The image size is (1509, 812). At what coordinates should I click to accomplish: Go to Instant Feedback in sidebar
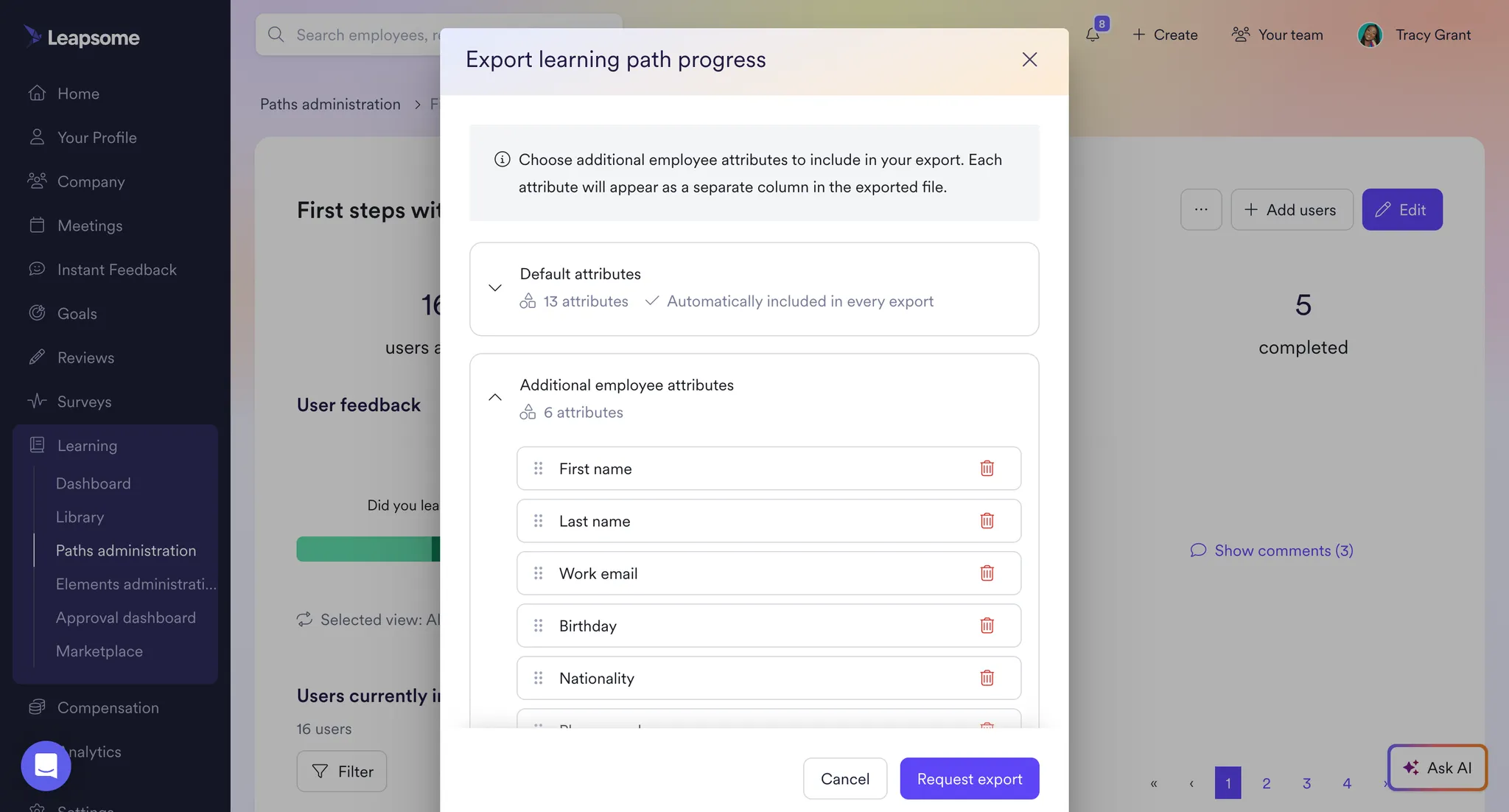(x=117, y=270)
